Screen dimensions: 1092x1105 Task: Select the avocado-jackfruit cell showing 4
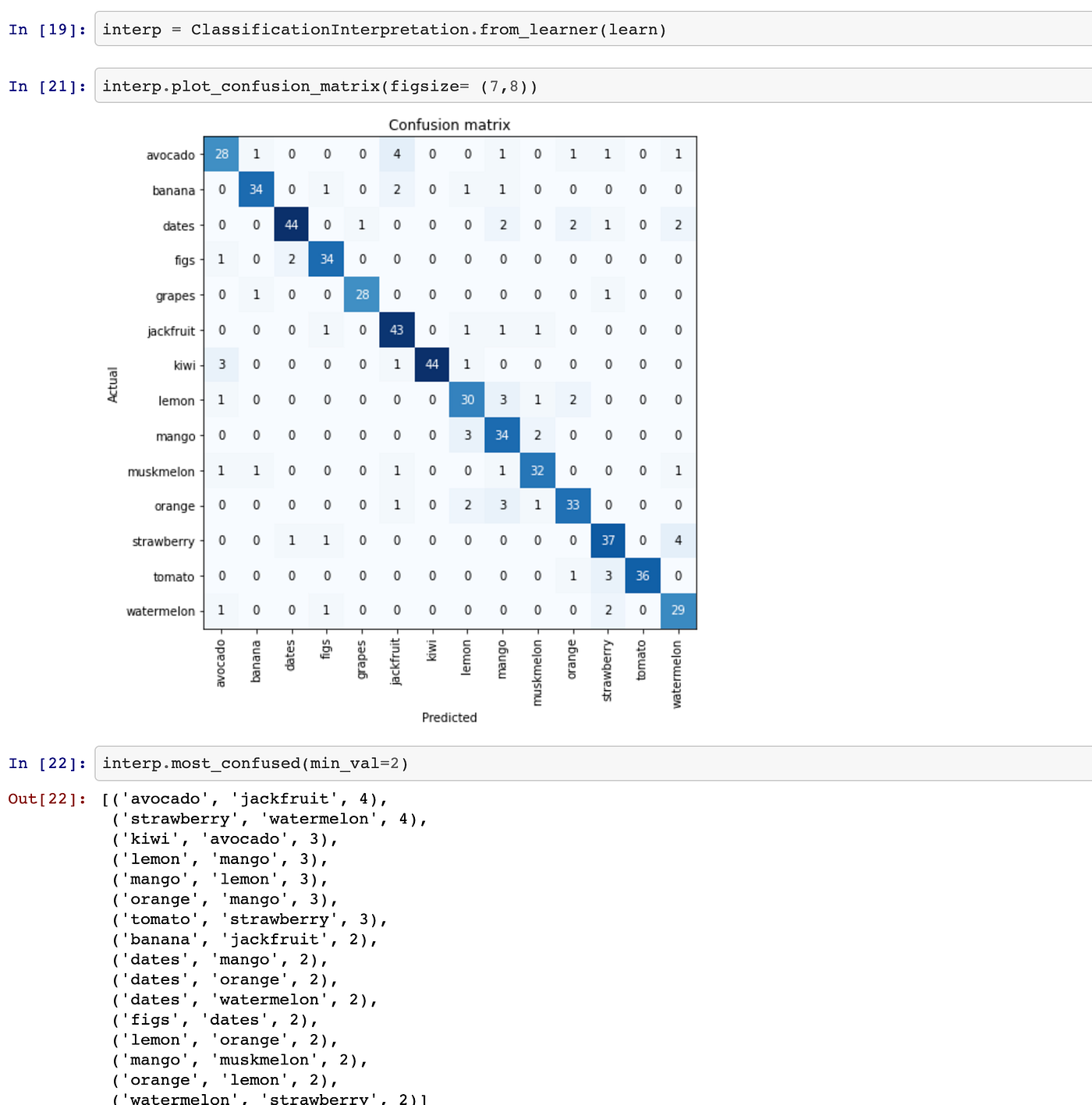(x=396, y=154)
